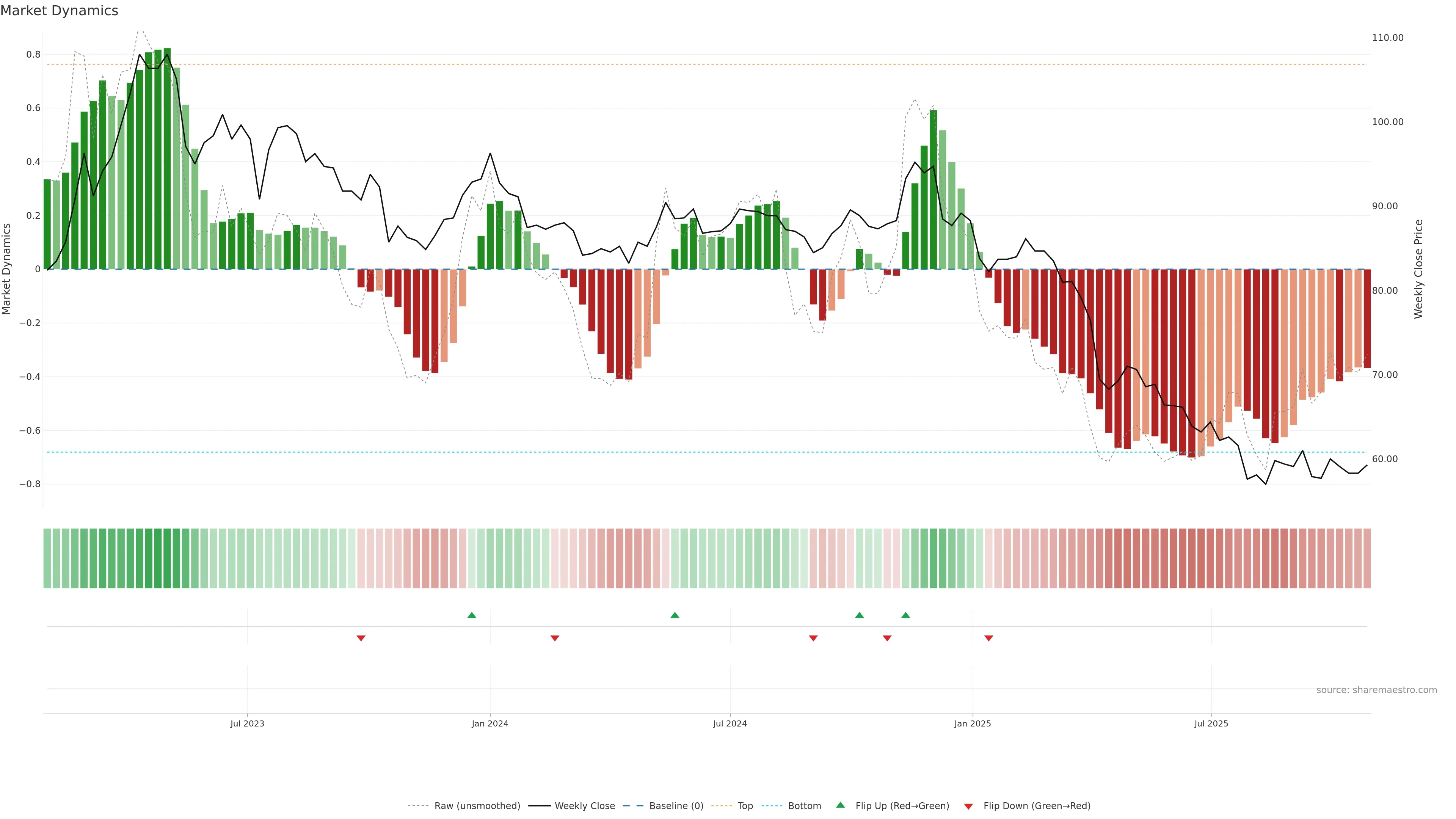Click the first green Flip Up triangle marker
The width and height of the screenshot is (1456, 819).
pos(471,615)
